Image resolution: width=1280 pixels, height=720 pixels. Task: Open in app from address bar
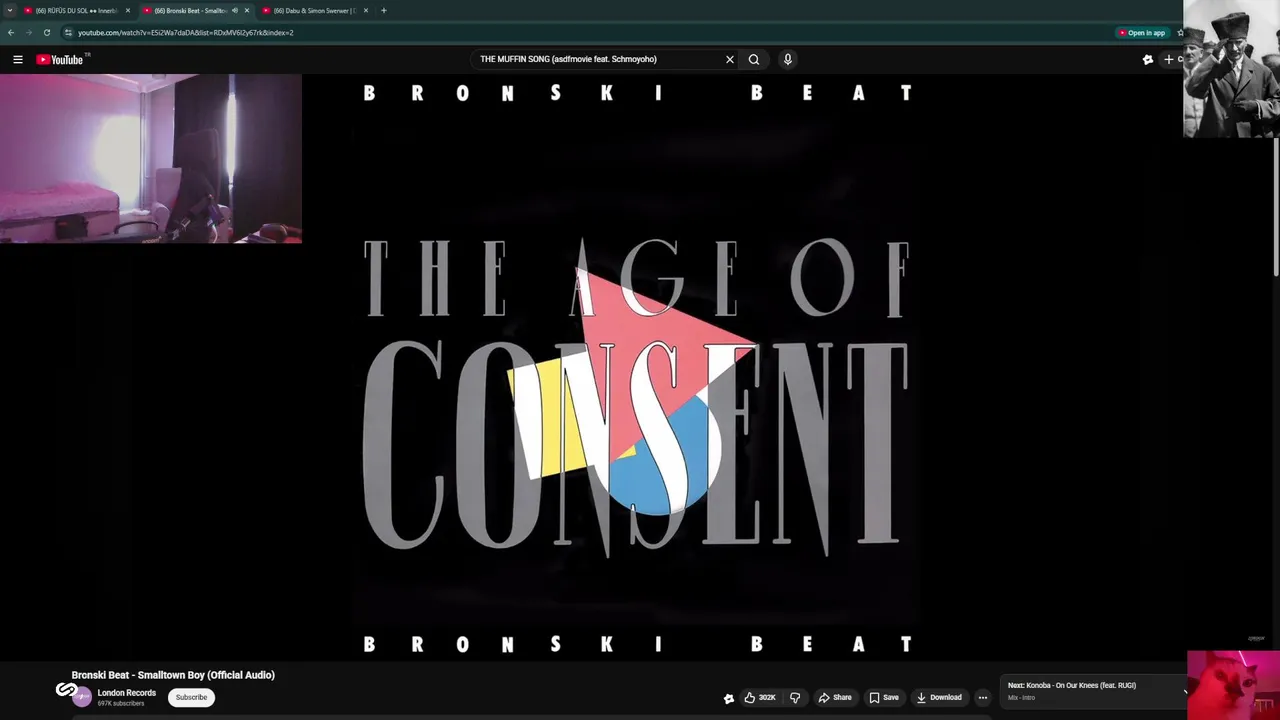point(1142,33)
